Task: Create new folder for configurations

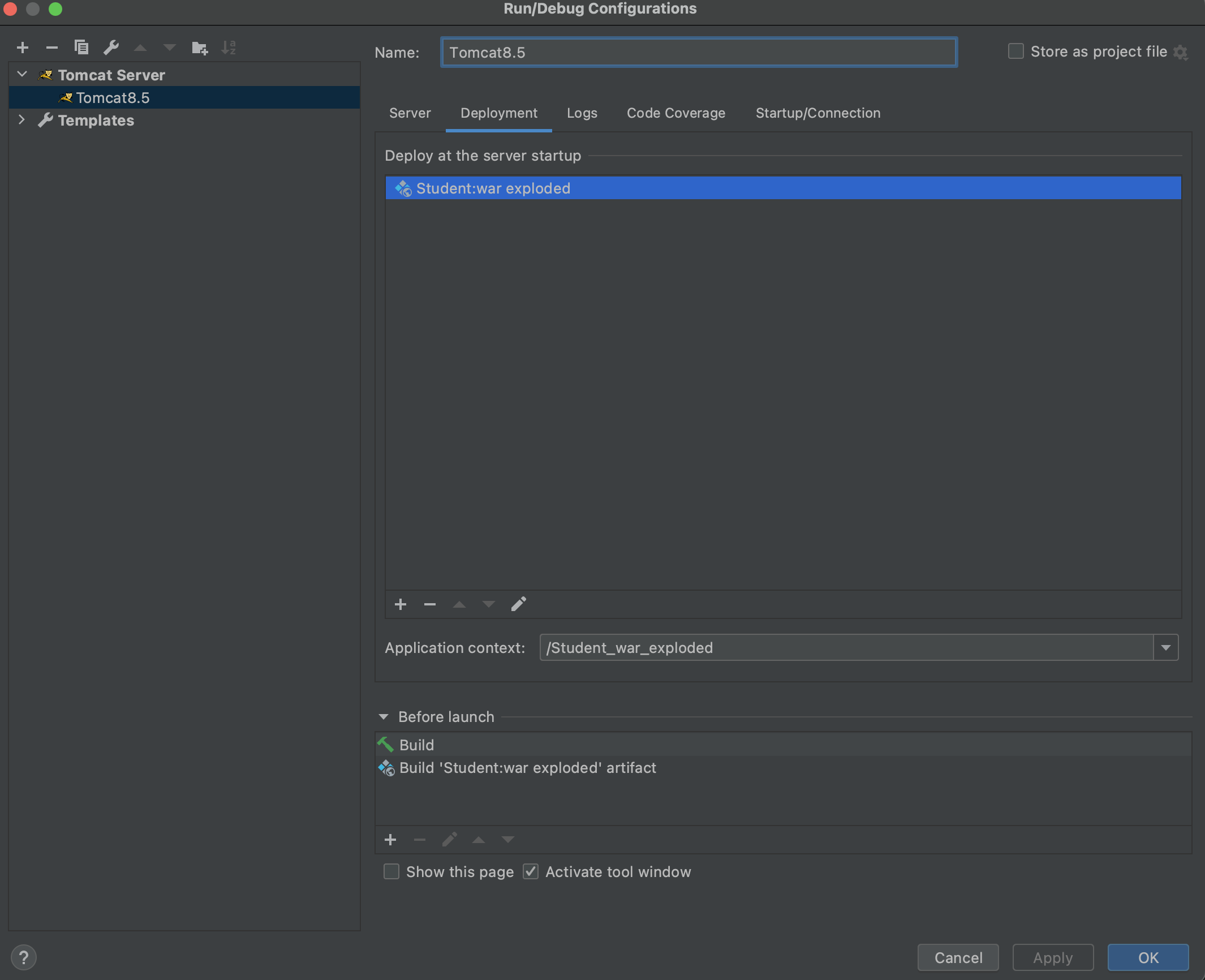Action: click(199, 48)
